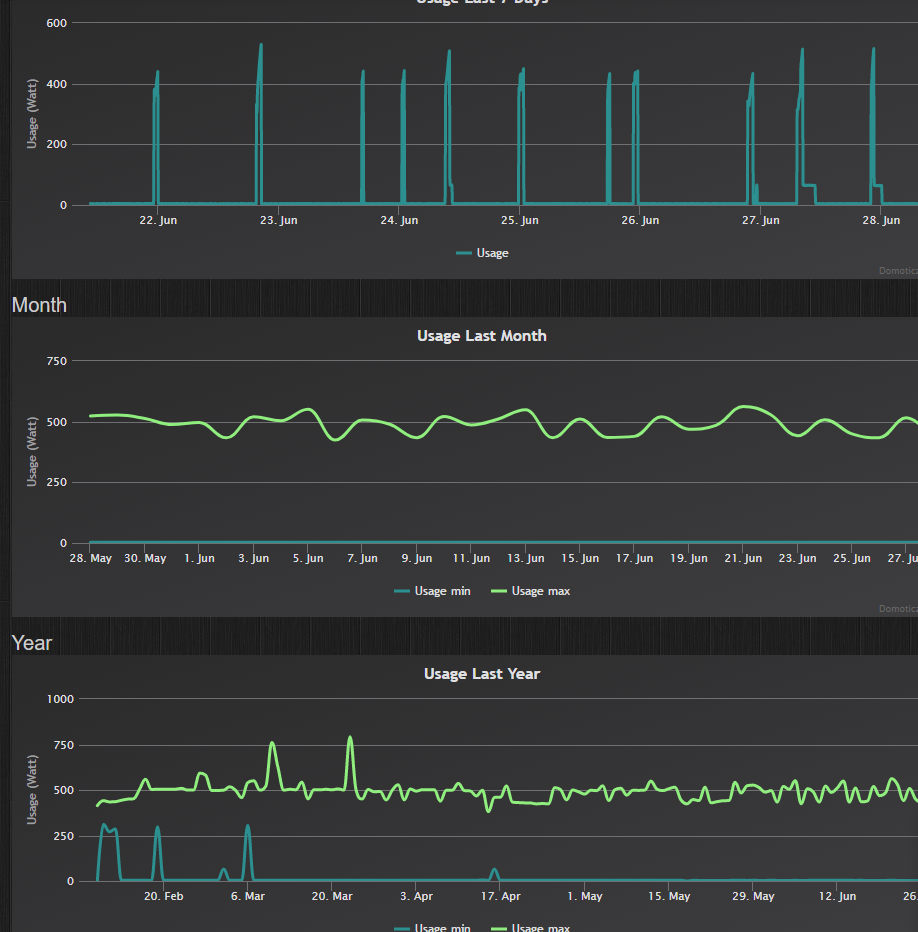Screen dimensions: 918x932
Task: Click the Usage (Watt) axis title of Month chart
Action: [x=32, y=452]
